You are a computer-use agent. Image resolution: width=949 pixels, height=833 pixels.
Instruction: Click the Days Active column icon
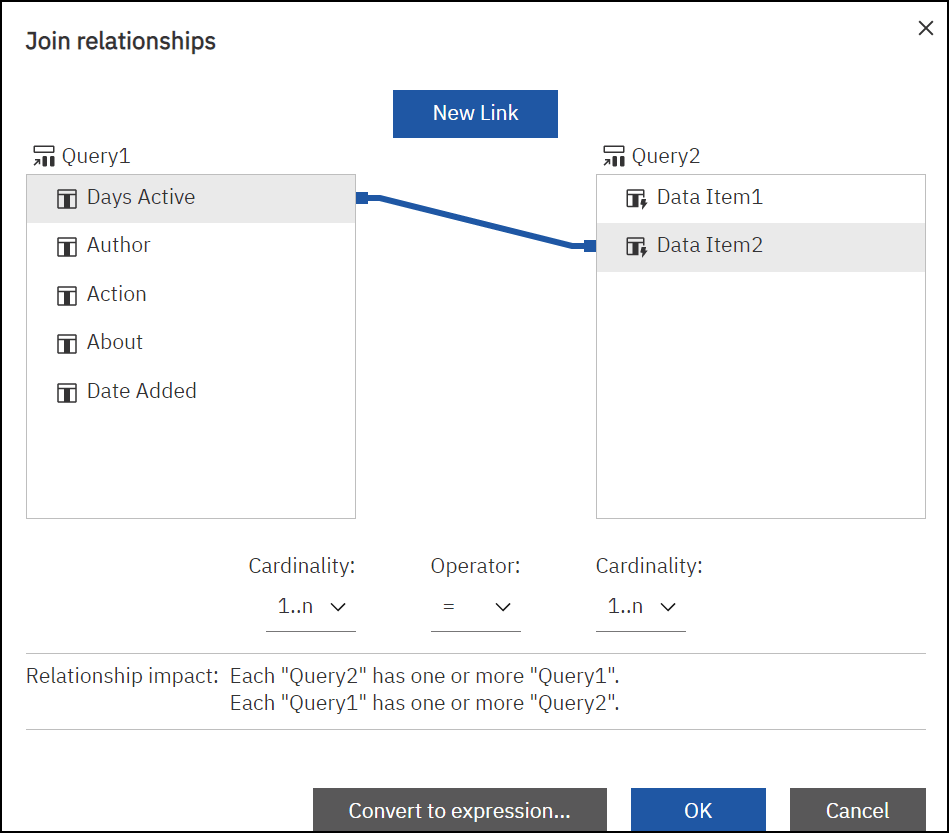67,198
